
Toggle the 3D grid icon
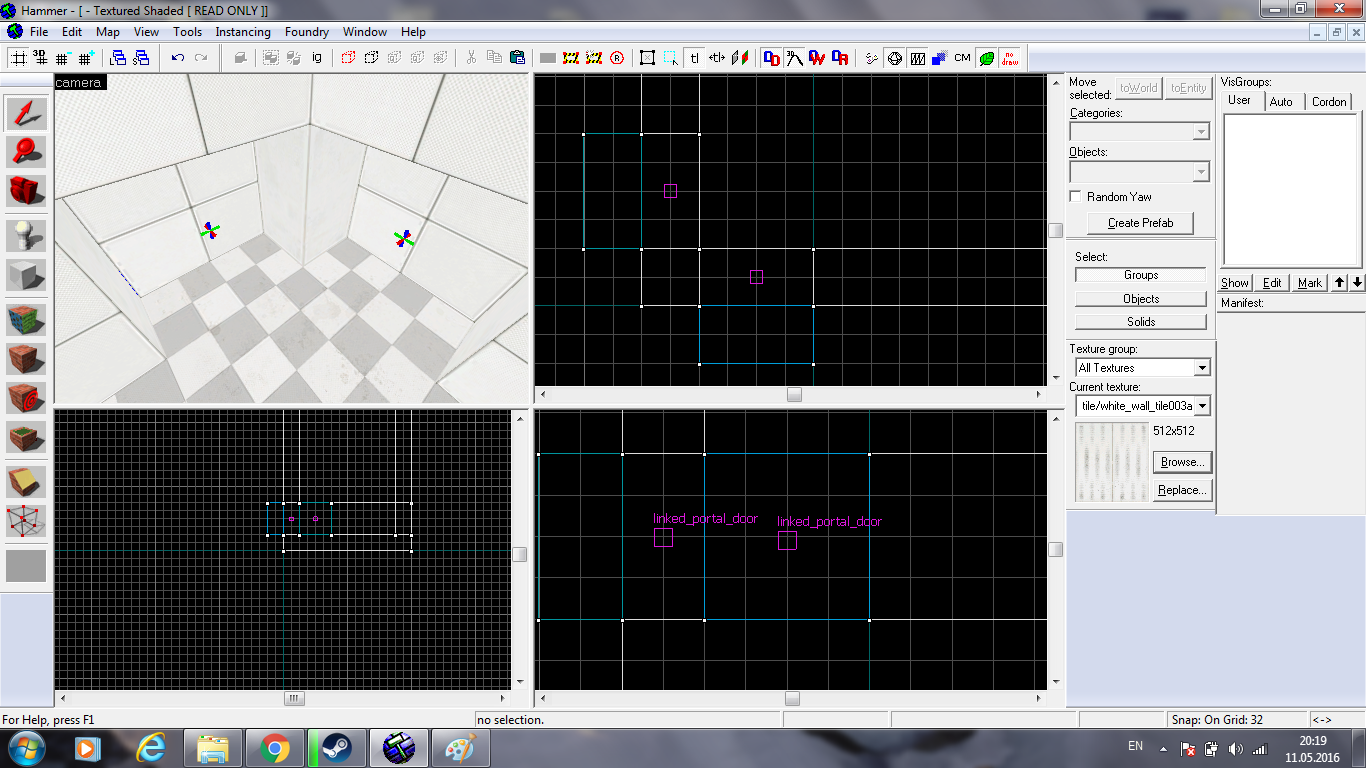tap(40, 58)
